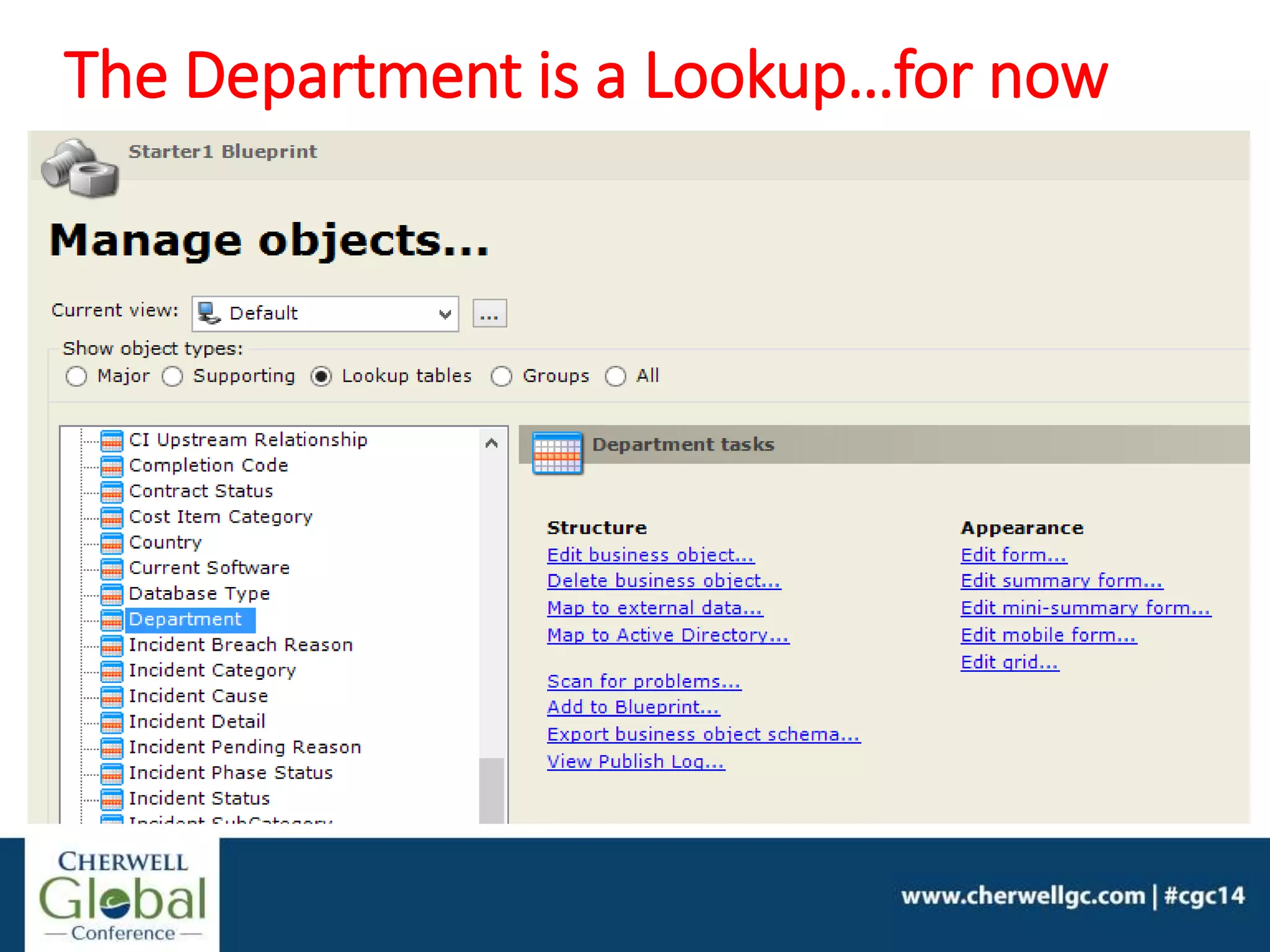The image size is (1270, 952).
Task: Select Incident Cause tree item
Action: point(198,696)
